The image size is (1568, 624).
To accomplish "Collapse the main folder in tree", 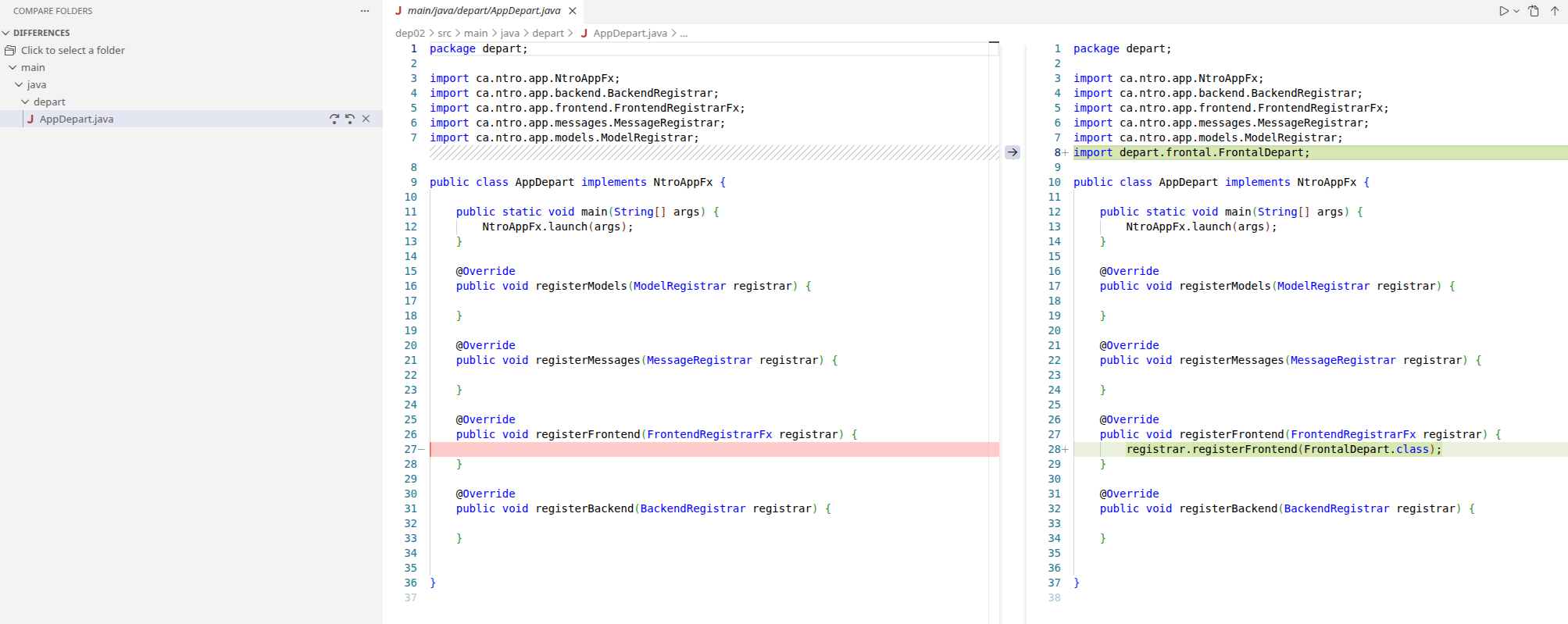I will tap(13, 68).
